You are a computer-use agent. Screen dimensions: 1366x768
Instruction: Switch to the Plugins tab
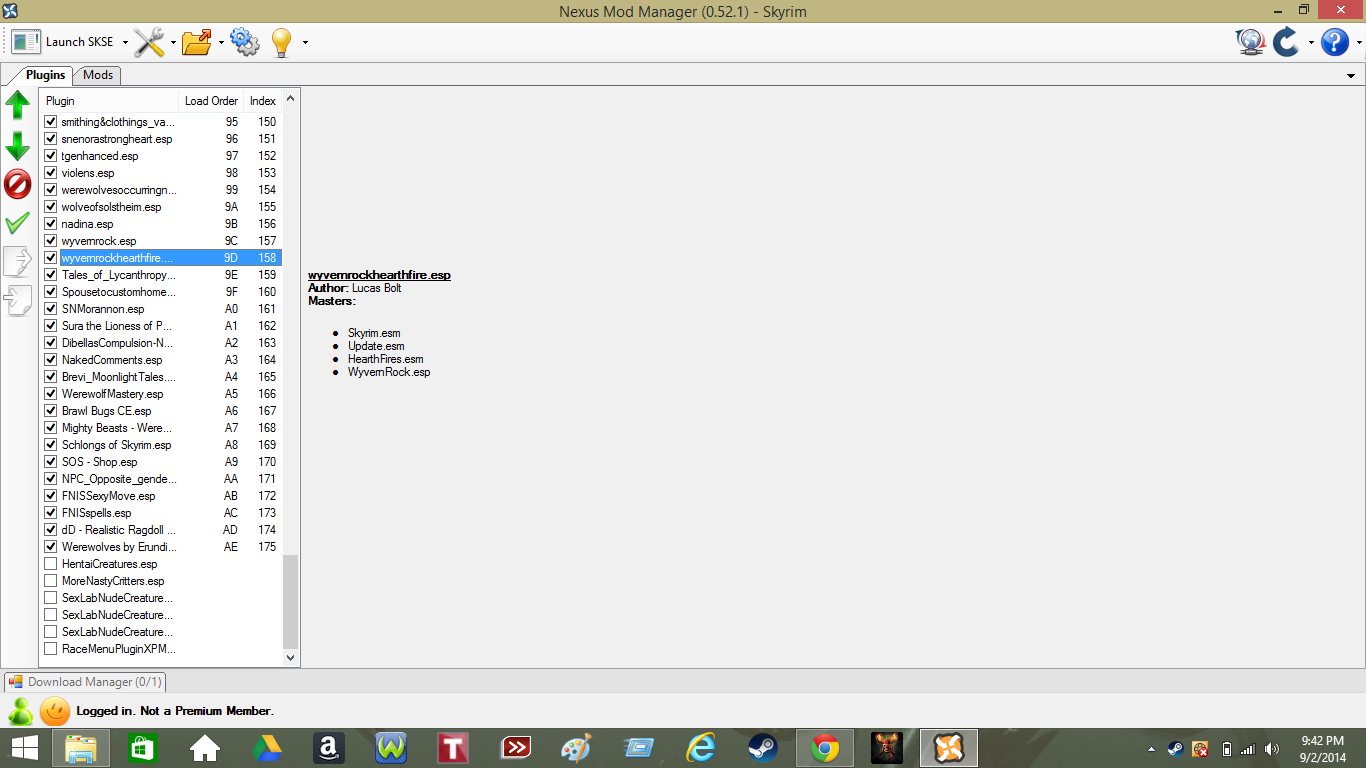pyautogui.click(x=46, y=75)
